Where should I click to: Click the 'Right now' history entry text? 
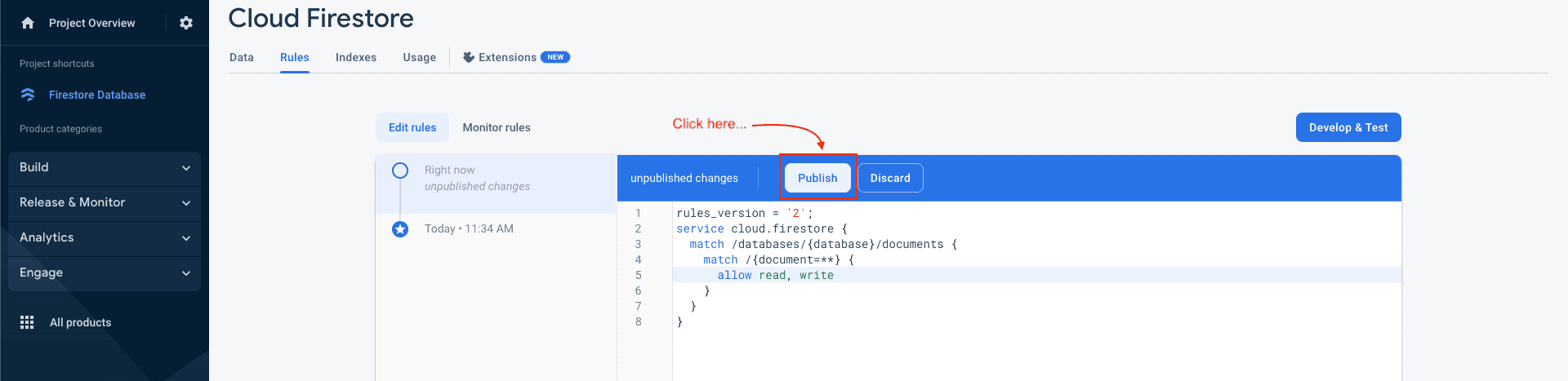click(450, 170)
